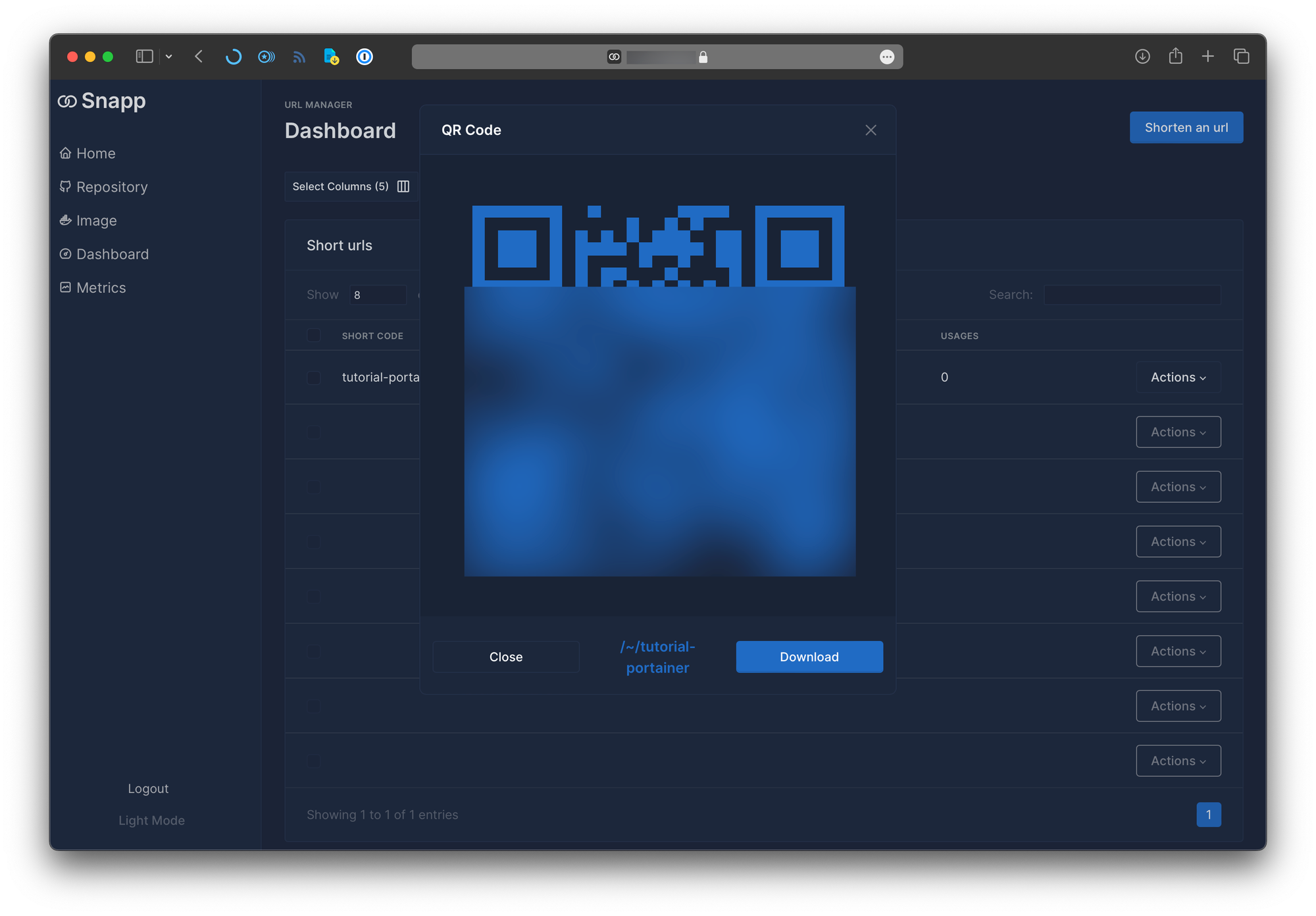Open the /~/tutorial-portainer link

pyautogui.click(x=657, y=657)
